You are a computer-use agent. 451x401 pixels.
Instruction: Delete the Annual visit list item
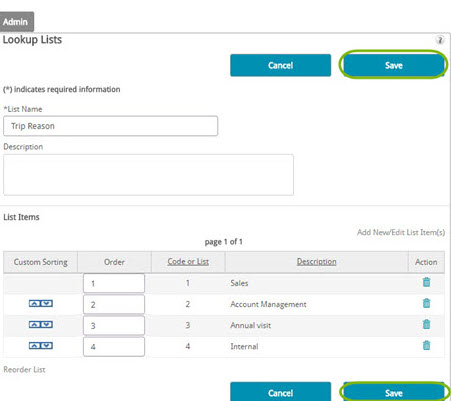pyautogui.click(x=426, y=324)
